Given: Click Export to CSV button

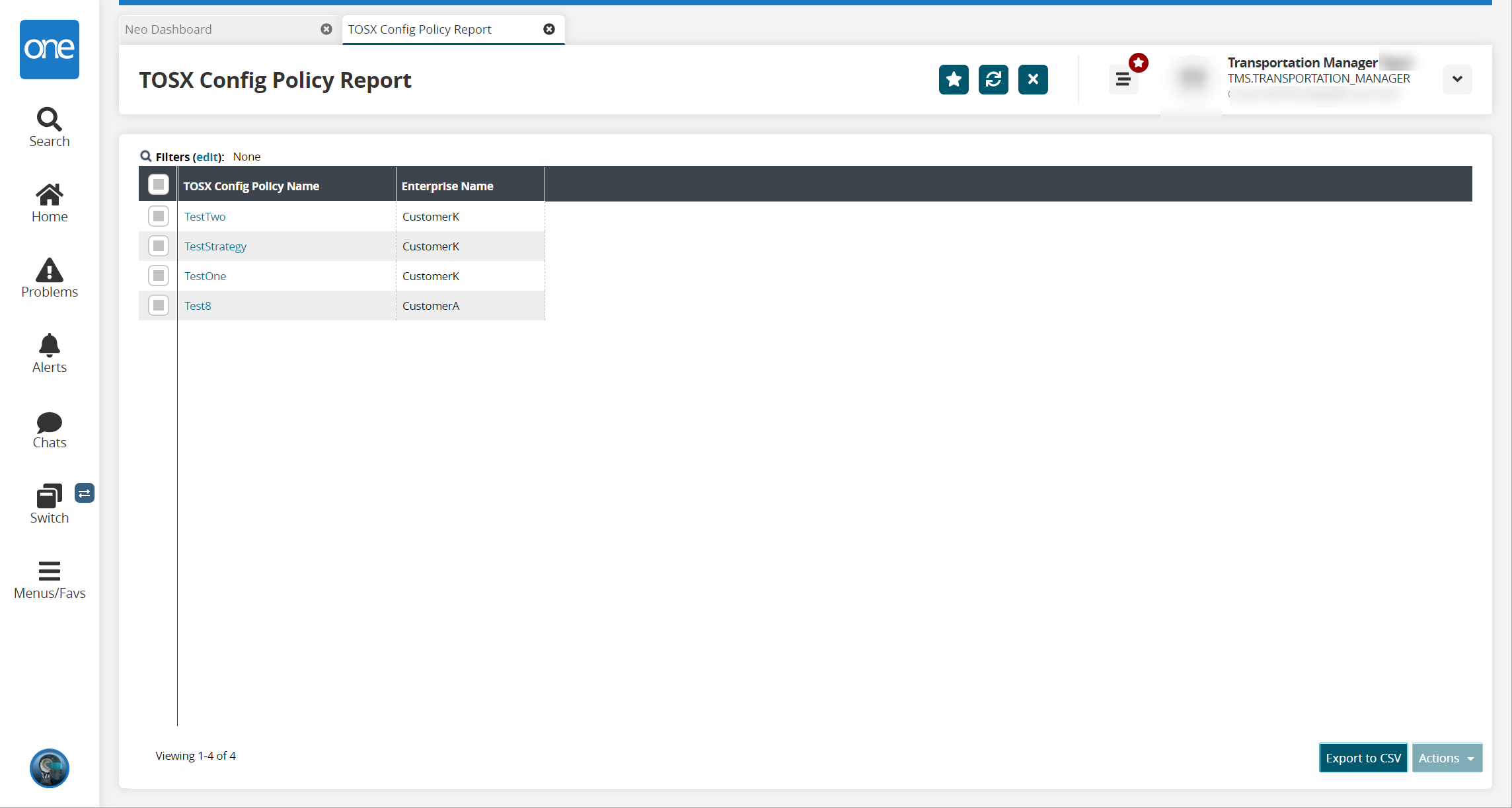Looking at the screenshot, I should [x=1363, y=758].
